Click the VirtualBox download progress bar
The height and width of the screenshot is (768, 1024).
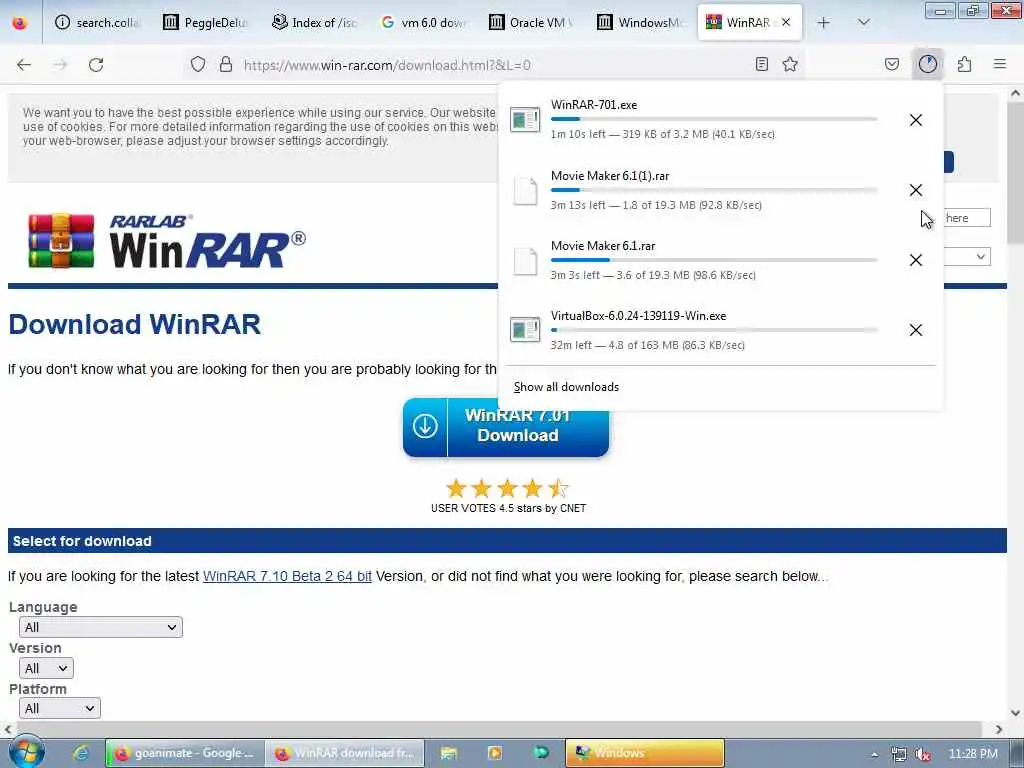(x=714, y=330)
